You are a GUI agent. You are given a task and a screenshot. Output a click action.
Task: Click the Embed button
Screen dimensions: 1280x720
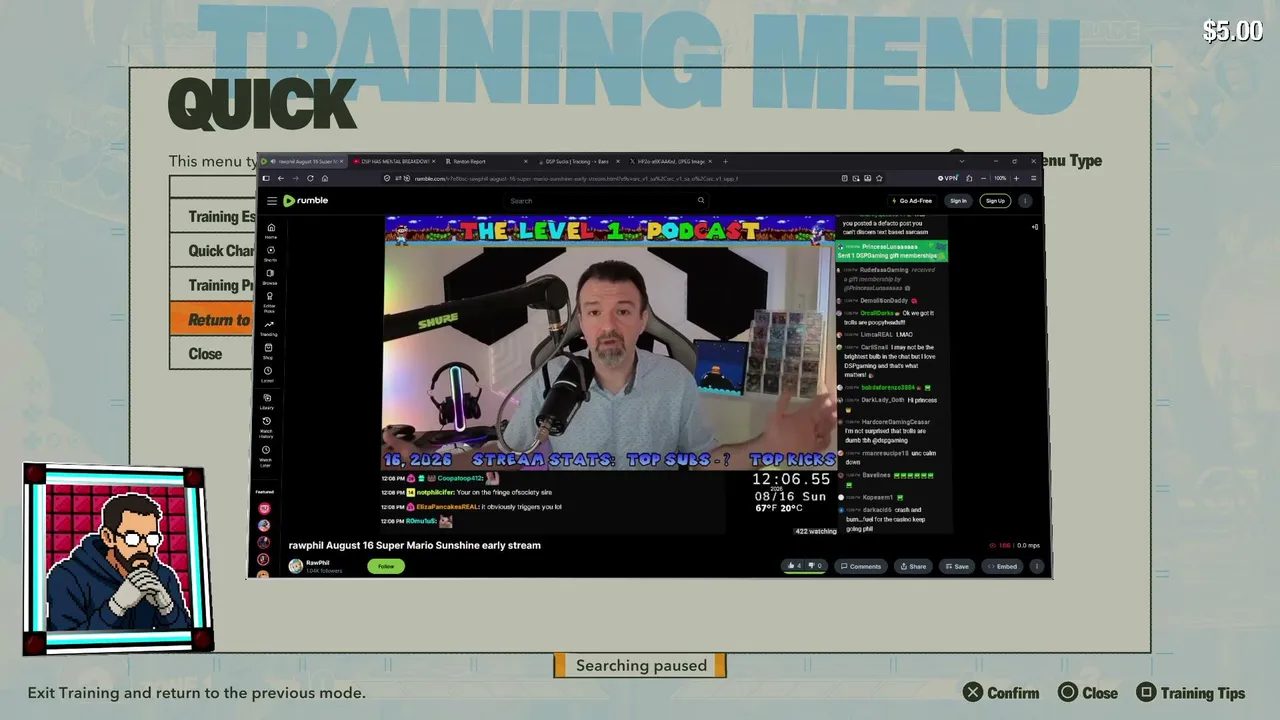click(1002, 566)
